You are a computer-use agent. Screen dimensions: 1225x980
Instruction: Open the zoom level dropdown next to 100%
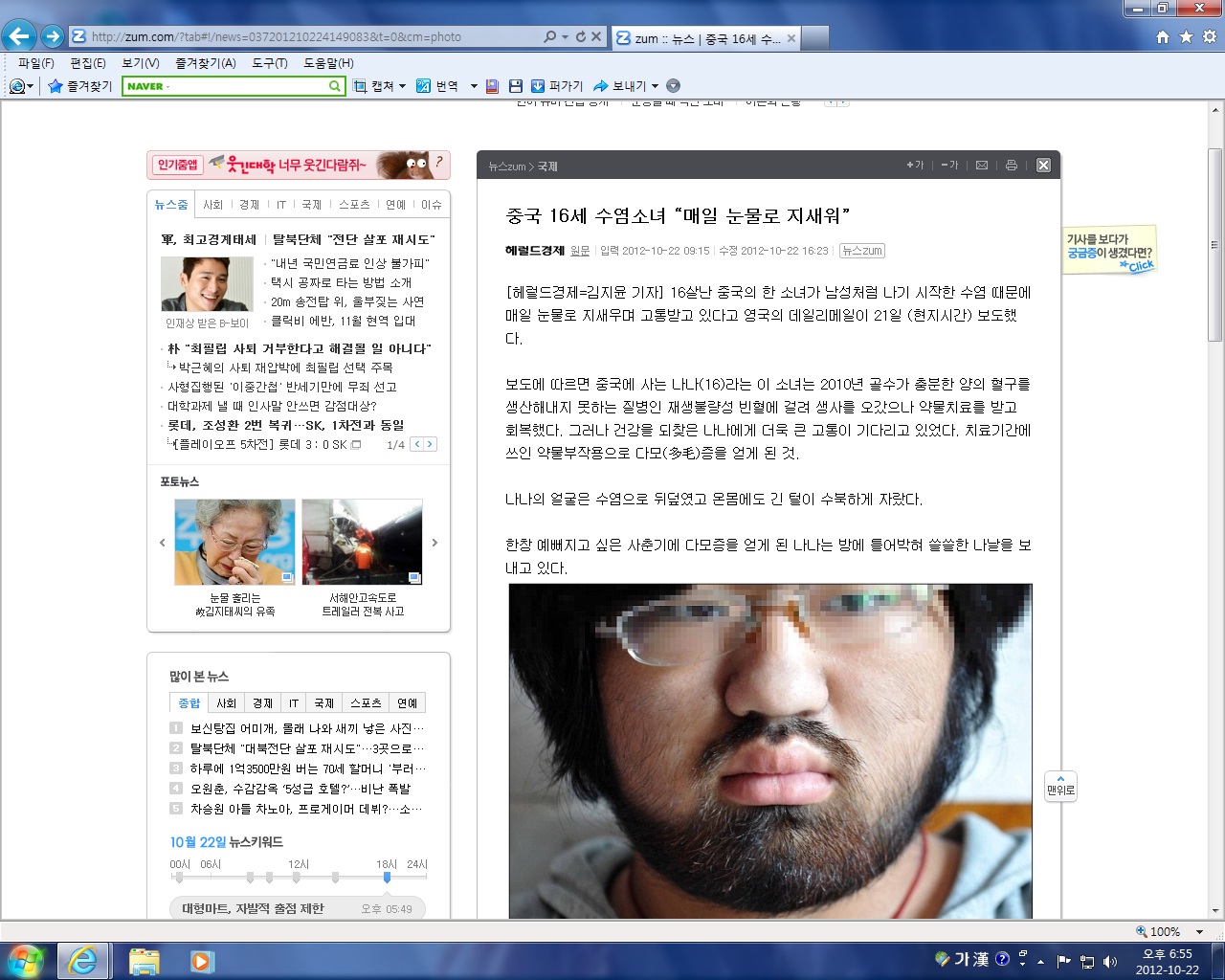1199,931
